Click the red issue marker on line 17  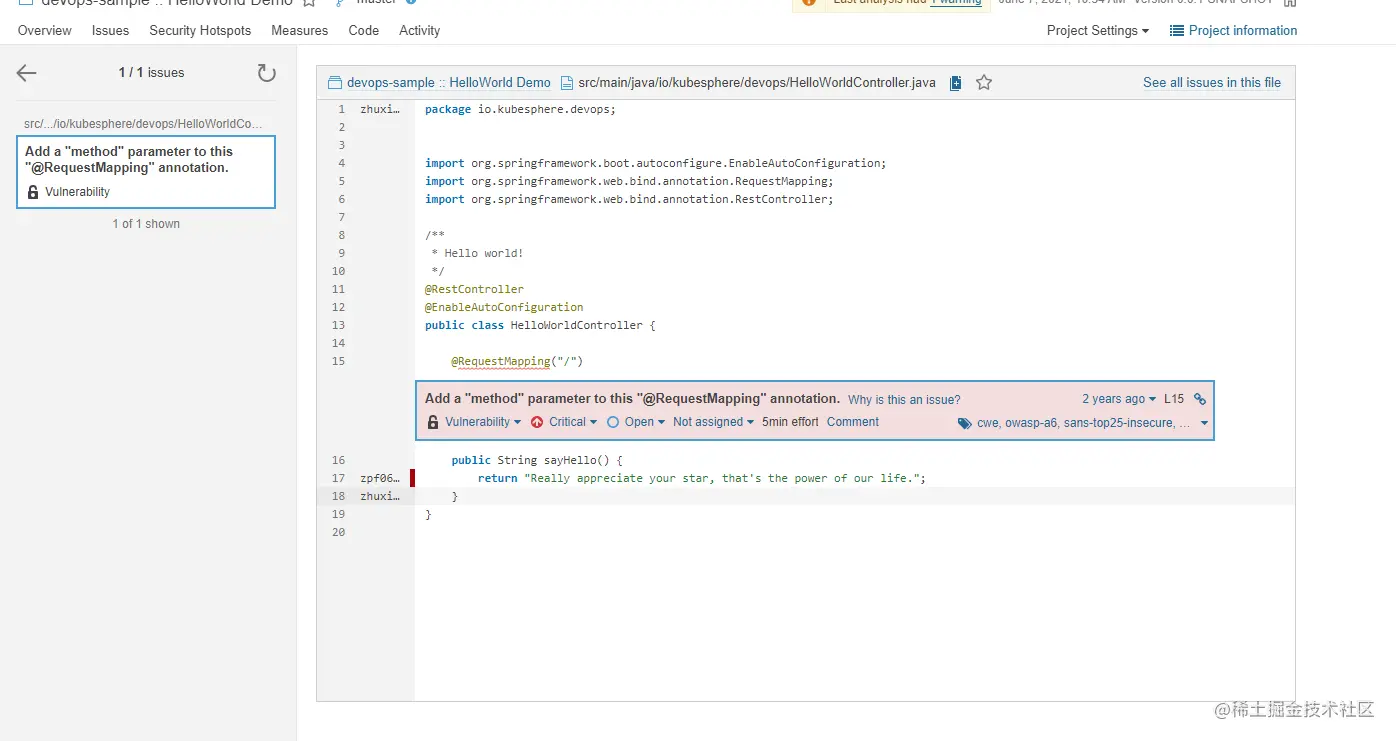tap(412, 478)
